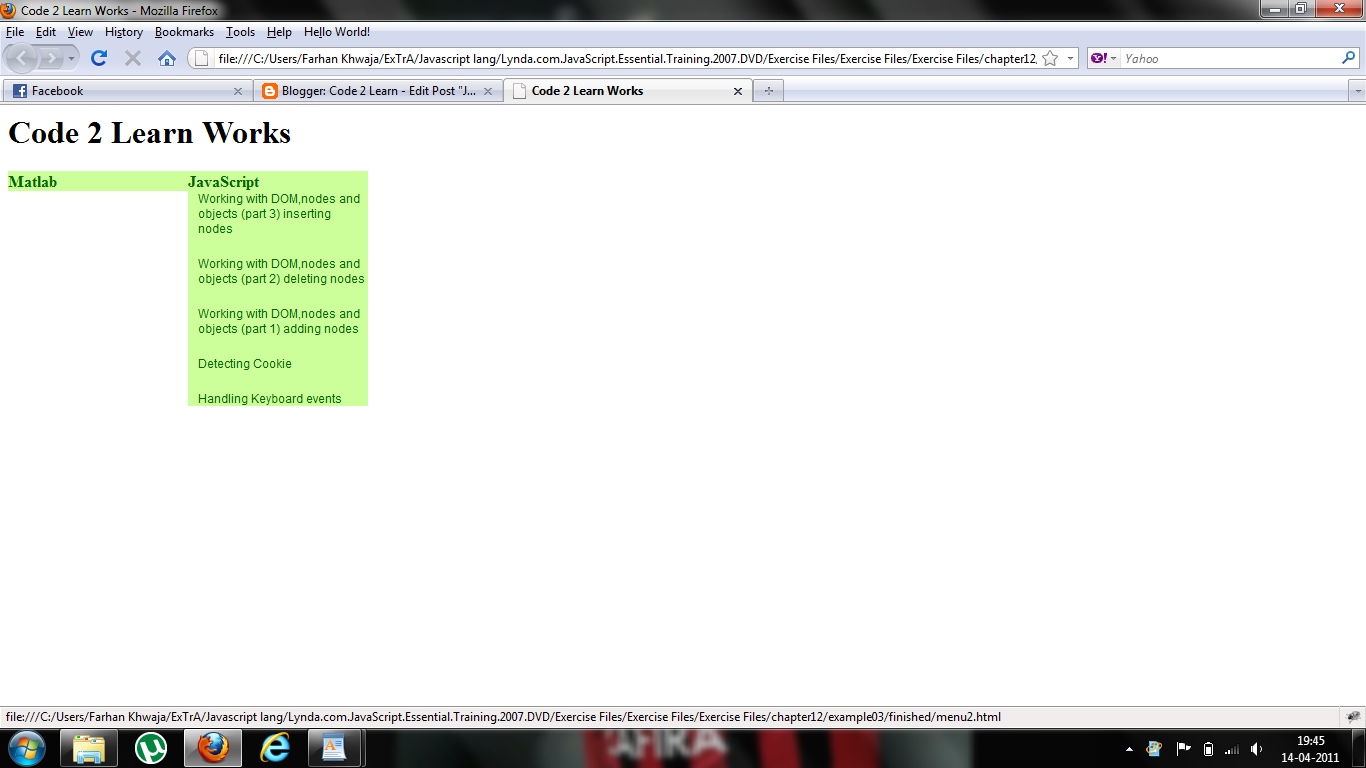Open Internet Explorer from the taskbar

pyautogui.click(x=274, y=748)
